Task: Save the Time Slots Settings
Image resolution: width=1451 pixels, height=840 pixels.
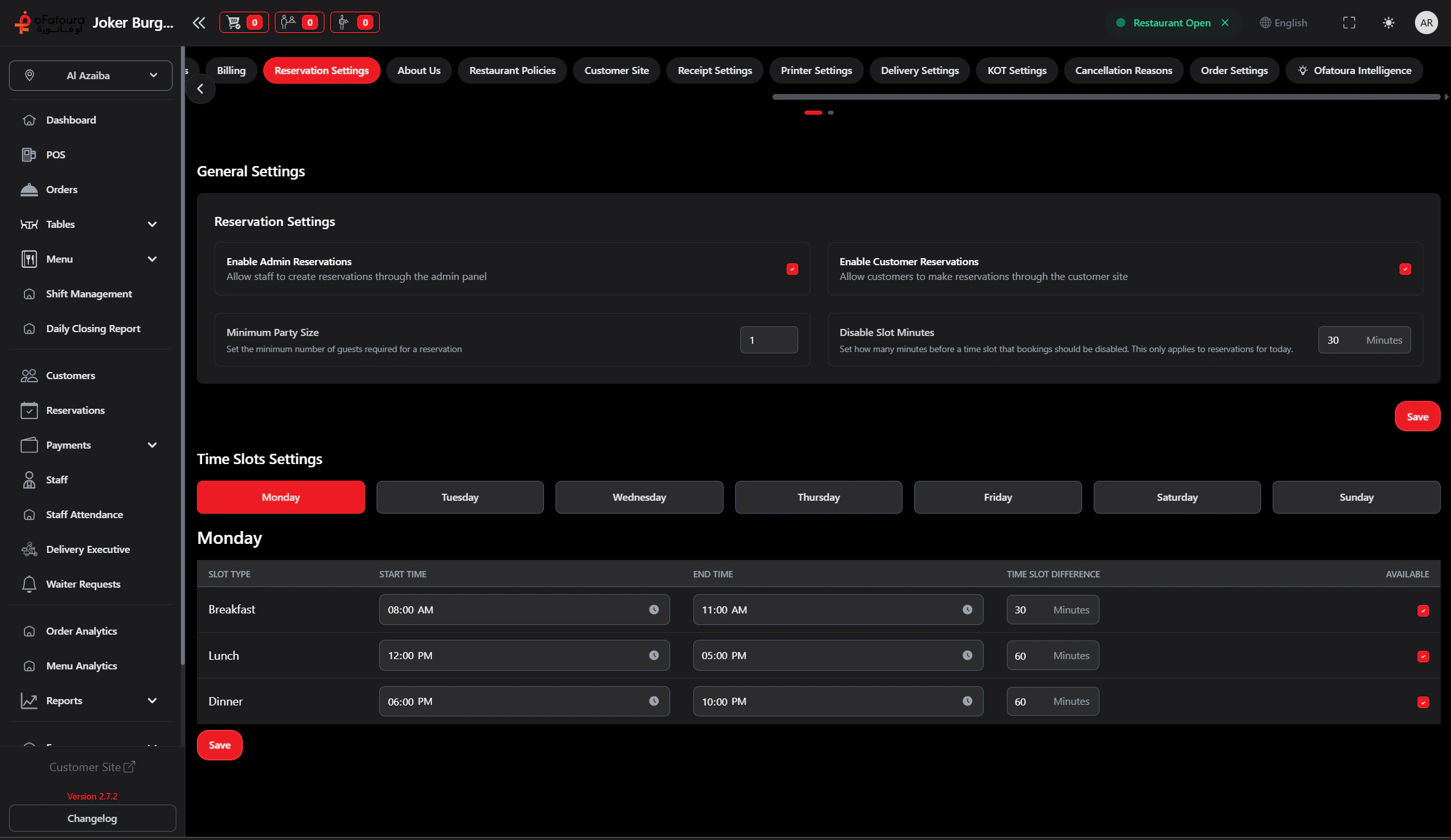Action: pyautogui.click(x=219, y=745)
